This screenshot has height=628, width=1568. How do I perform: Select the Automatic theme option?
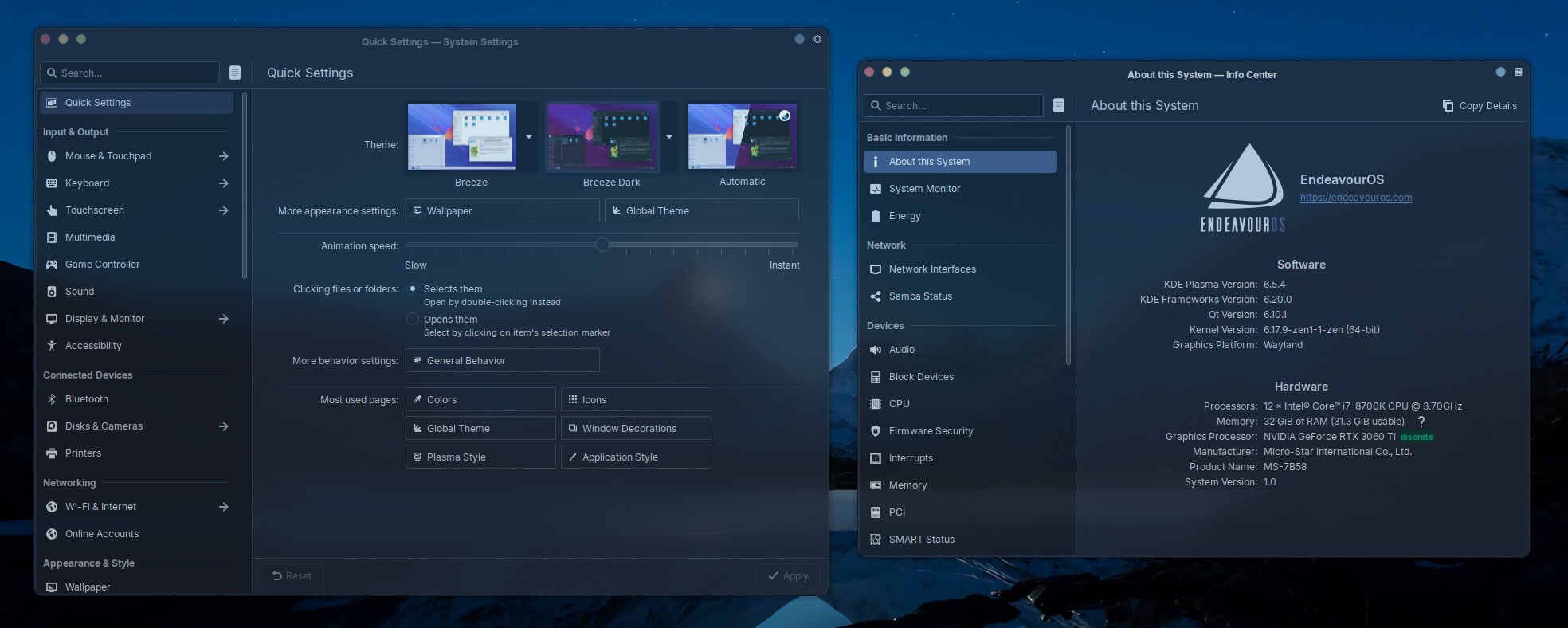point(742,136)
